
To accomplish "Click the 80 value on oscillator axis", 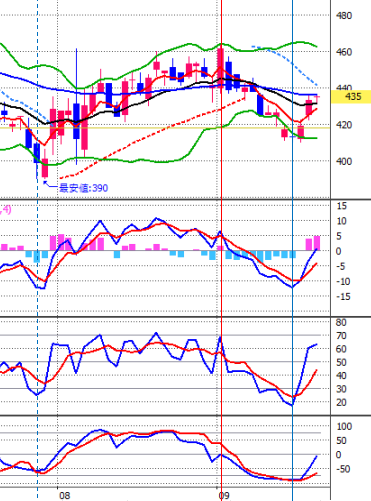I will click(341, 322).
